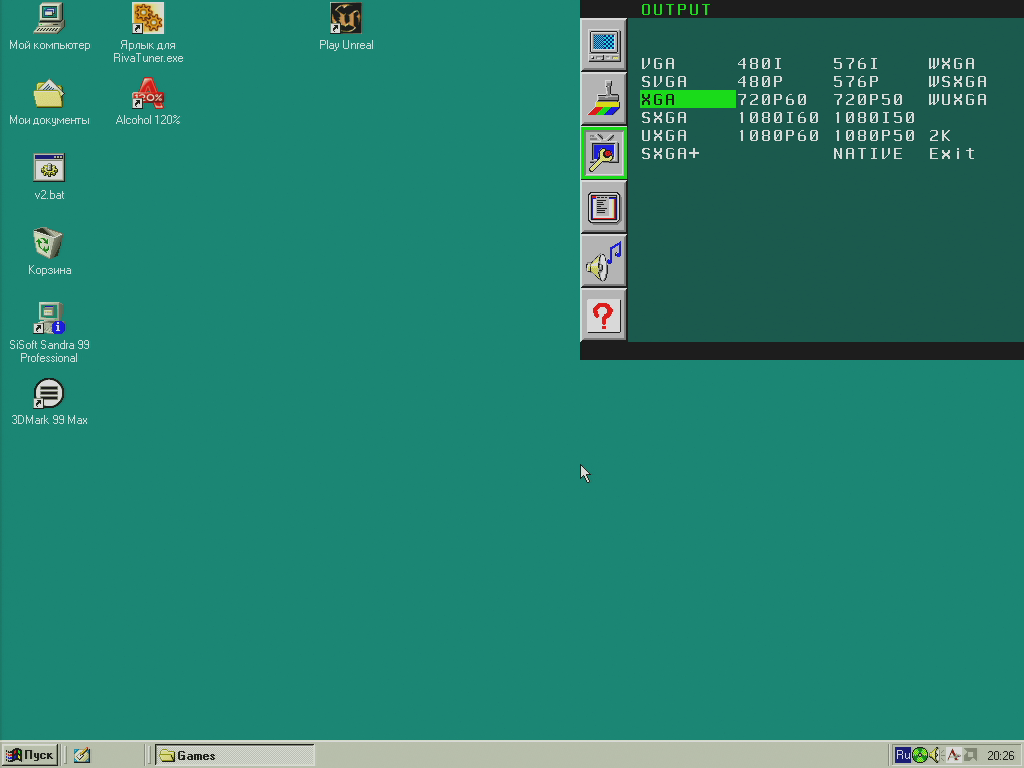Select WUXGA output resolution
The height and width of the screenshot is (768, 1024).
point(957,99)
